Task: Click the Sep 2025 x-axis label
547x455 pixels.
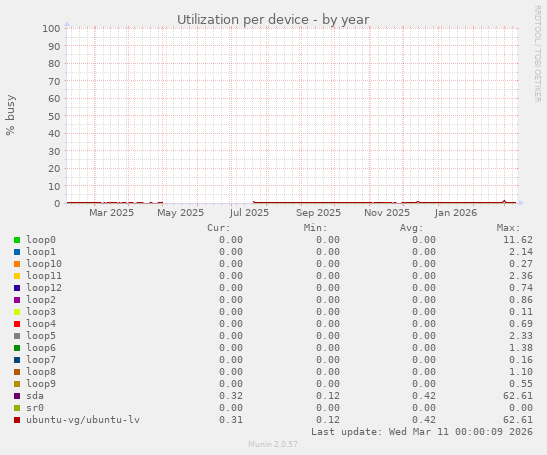Action: click(318, 213)
